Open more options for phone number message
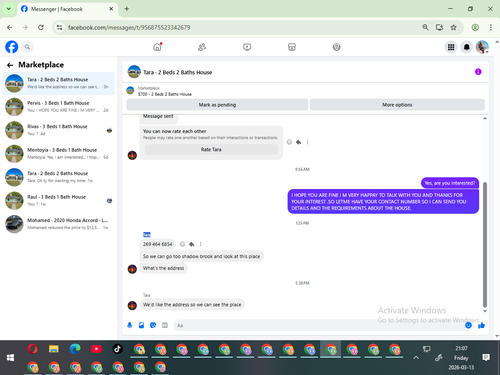Screen dimensions: 500x375 200,244
